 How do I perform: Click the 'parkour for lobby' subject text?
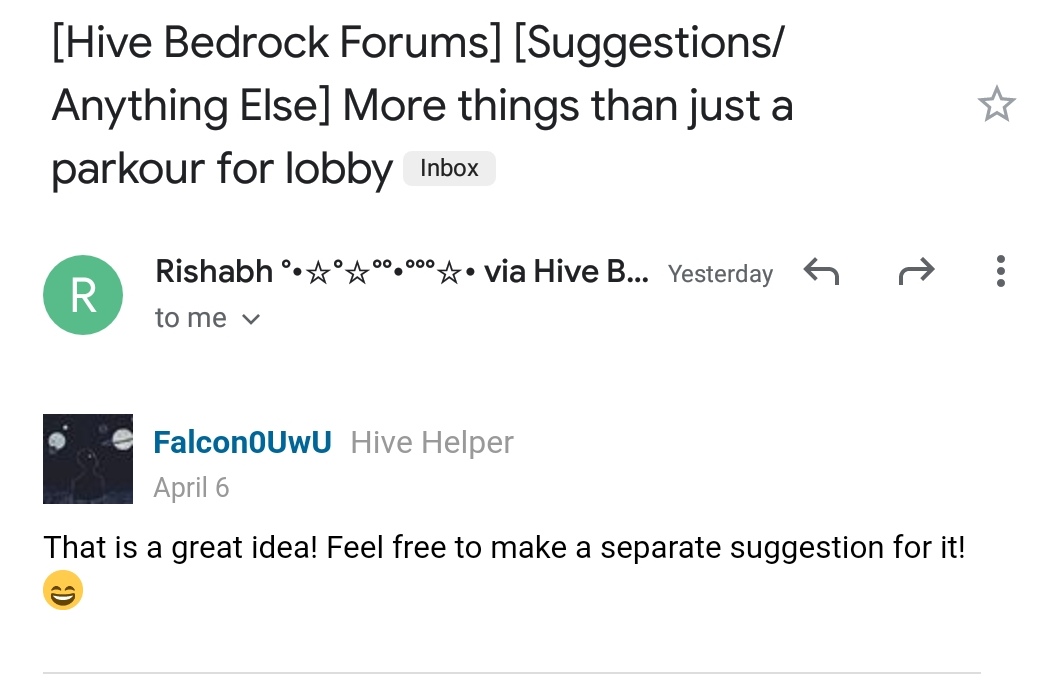(x=222, y=168)
